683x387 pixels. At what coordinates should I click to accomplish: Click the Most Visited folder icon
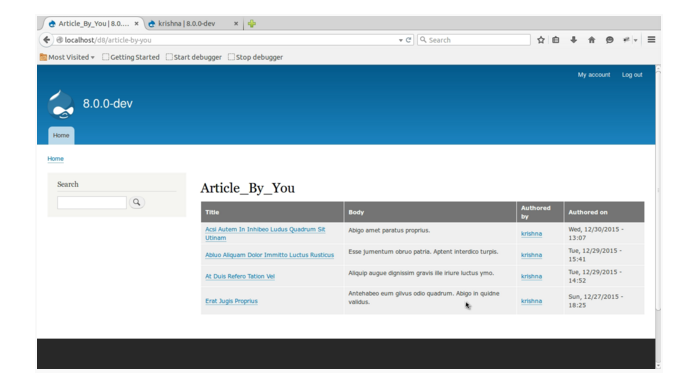pyautogui.click(x=43, y=57)
